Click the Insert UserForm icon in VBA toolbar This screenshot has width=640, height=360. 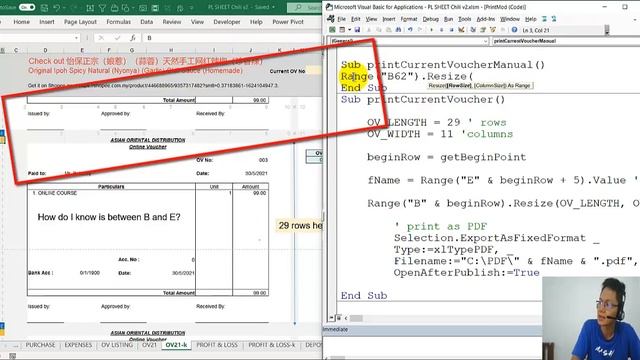(x=342, y=30)
